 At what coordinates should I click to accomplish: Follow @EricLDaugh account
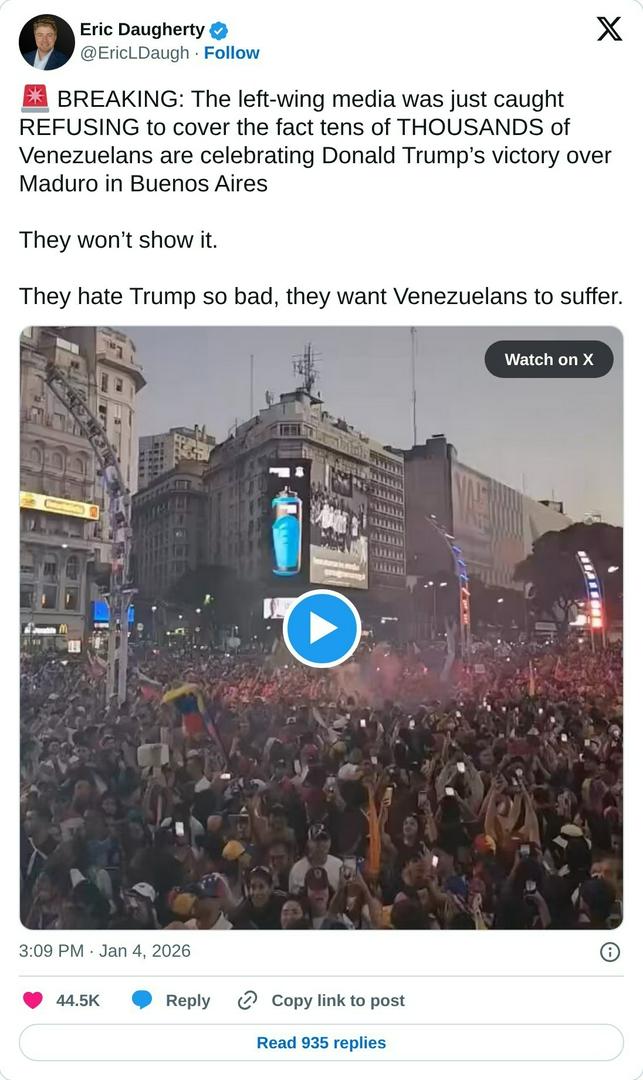click(x=231, y=53)
